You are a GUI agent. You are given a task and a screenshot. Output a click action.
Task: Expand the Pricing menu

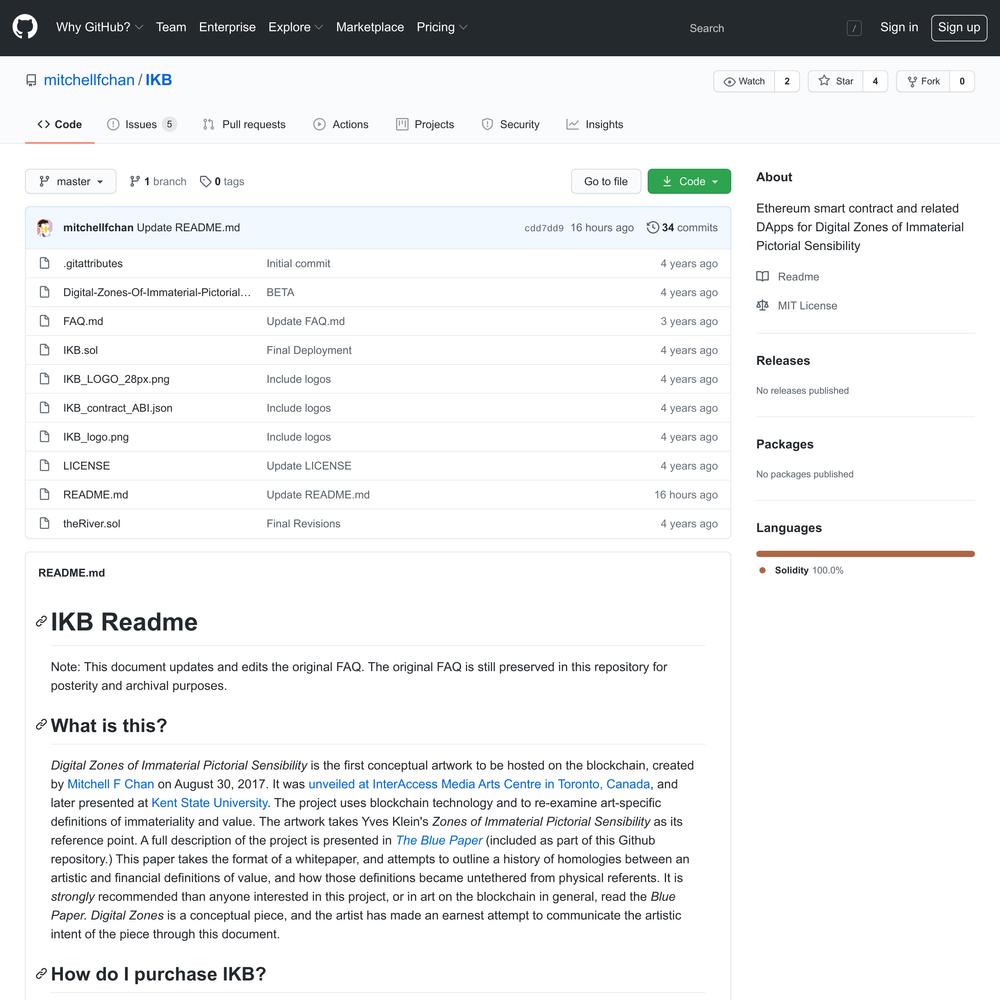pos(442,27)
